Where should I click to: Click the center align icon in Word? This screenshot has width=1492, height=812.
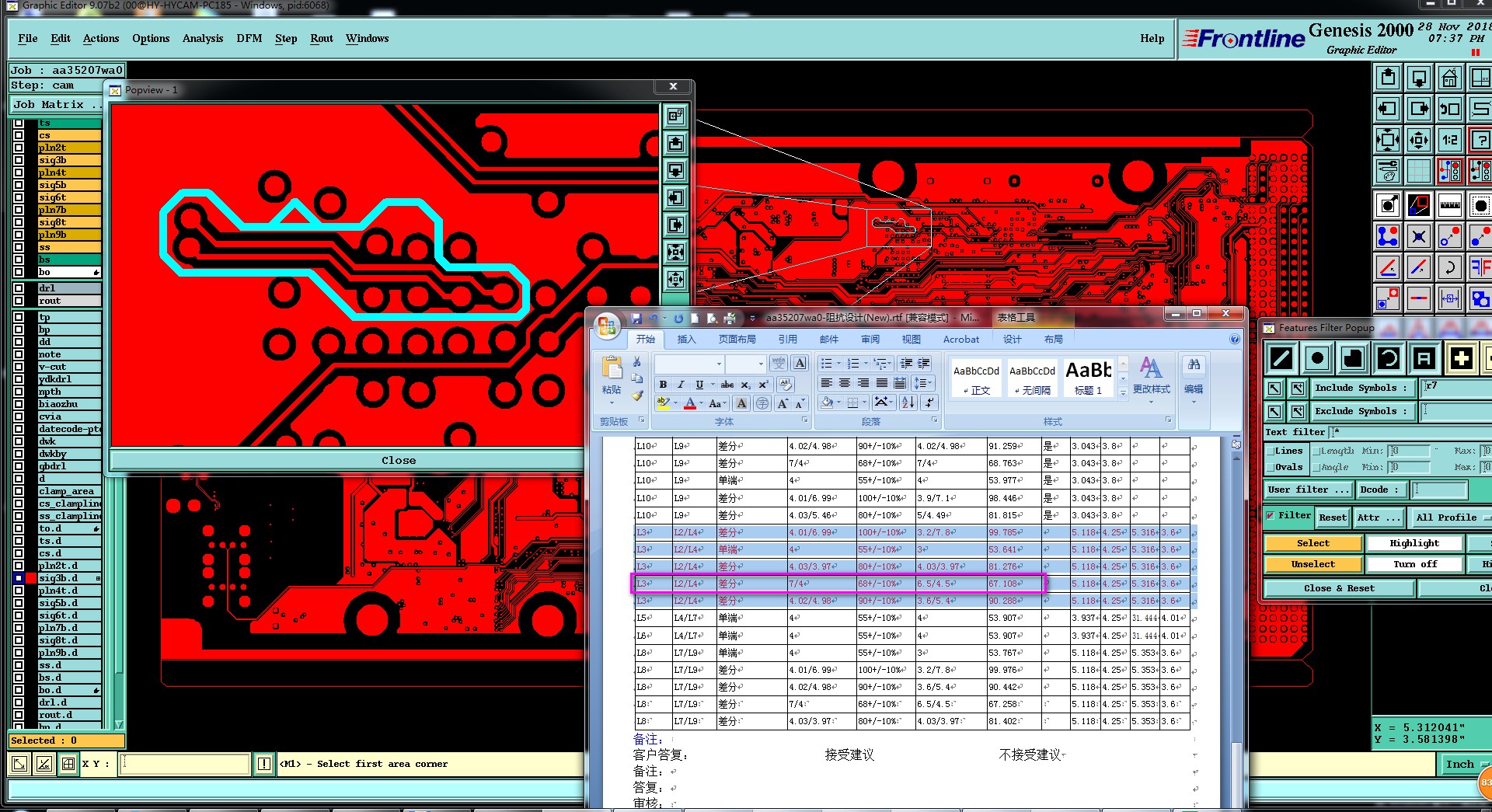[x=844, y=383]
